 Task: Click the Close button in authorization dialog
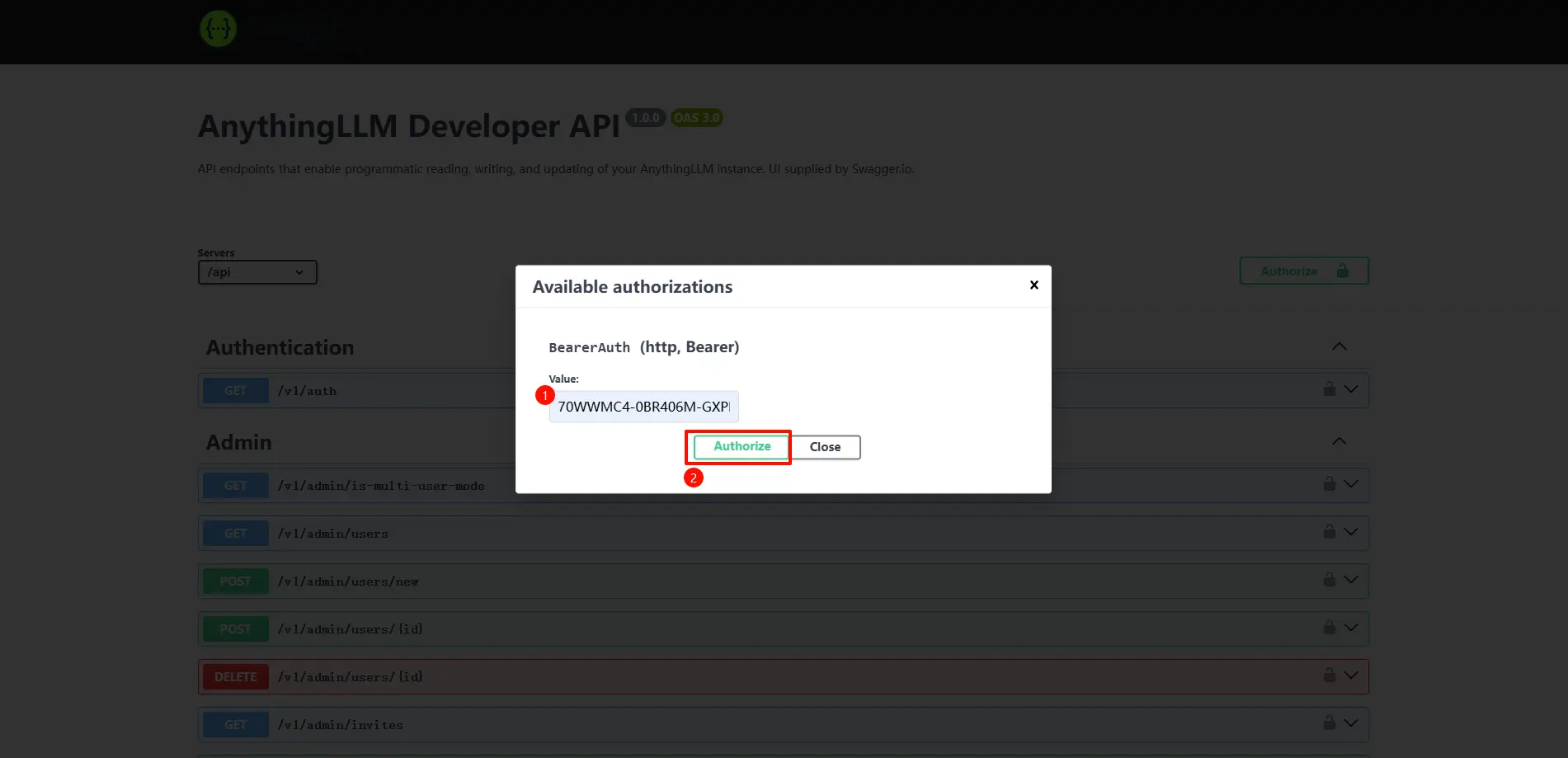pos(825,447)
